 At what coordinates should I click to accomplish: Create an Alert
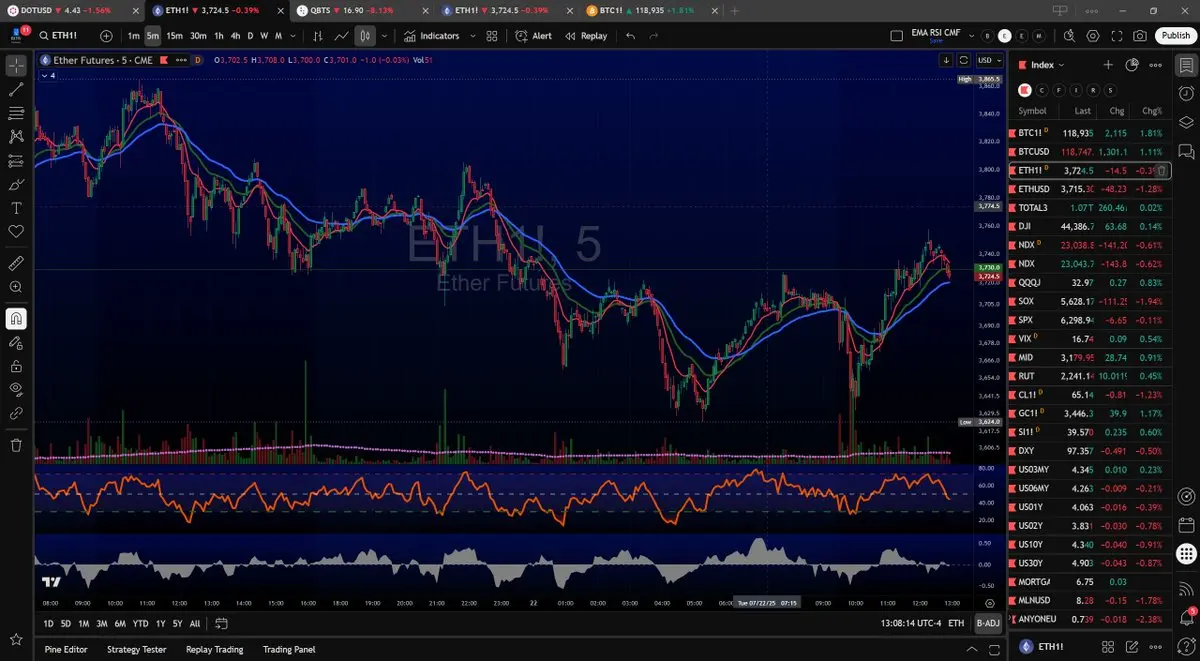click(x=534, y=36)
